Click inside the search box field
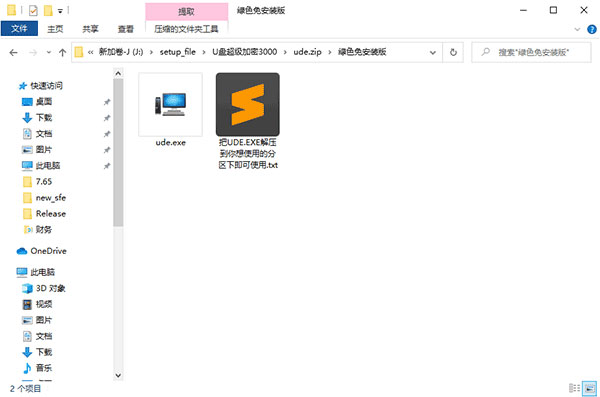This screenshot has width=600, height=397. pos(532,52)
